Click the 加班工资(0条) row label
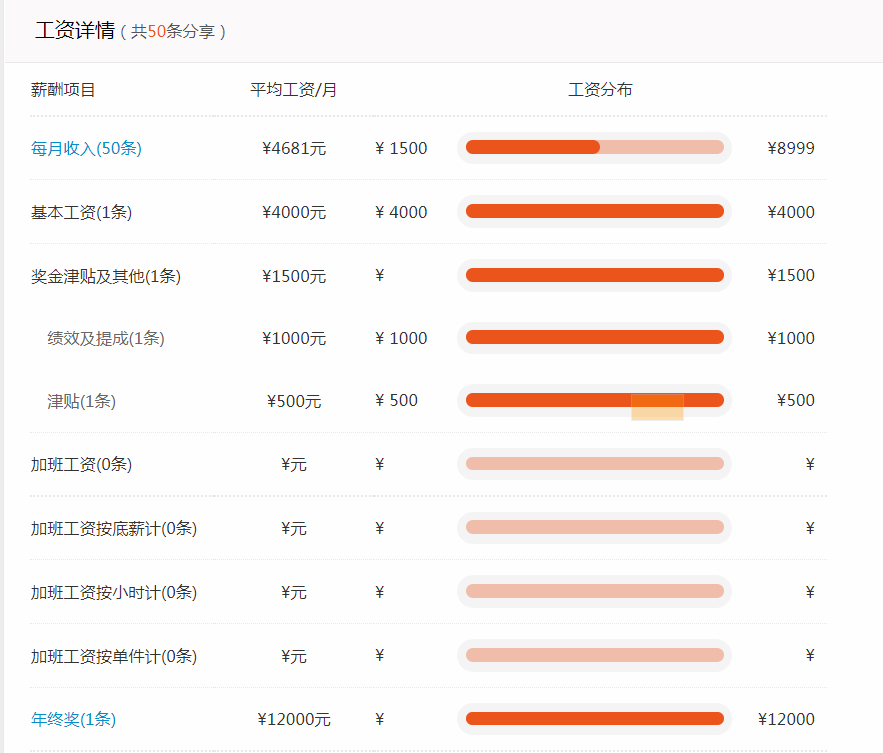This screenshot has height=753, width=883. tap(81, 464)
